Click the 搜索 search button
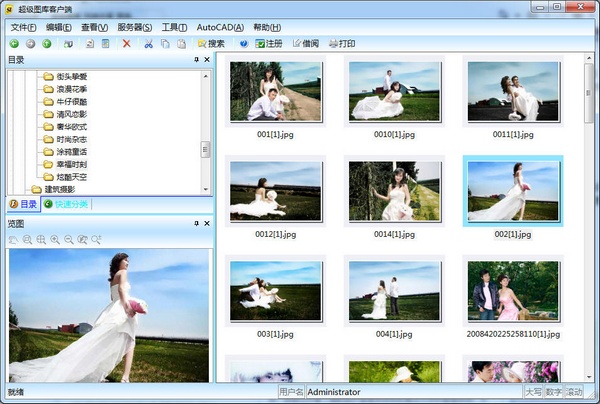The height and width of the screenshot is (404, 600). [x=211, y=44]
